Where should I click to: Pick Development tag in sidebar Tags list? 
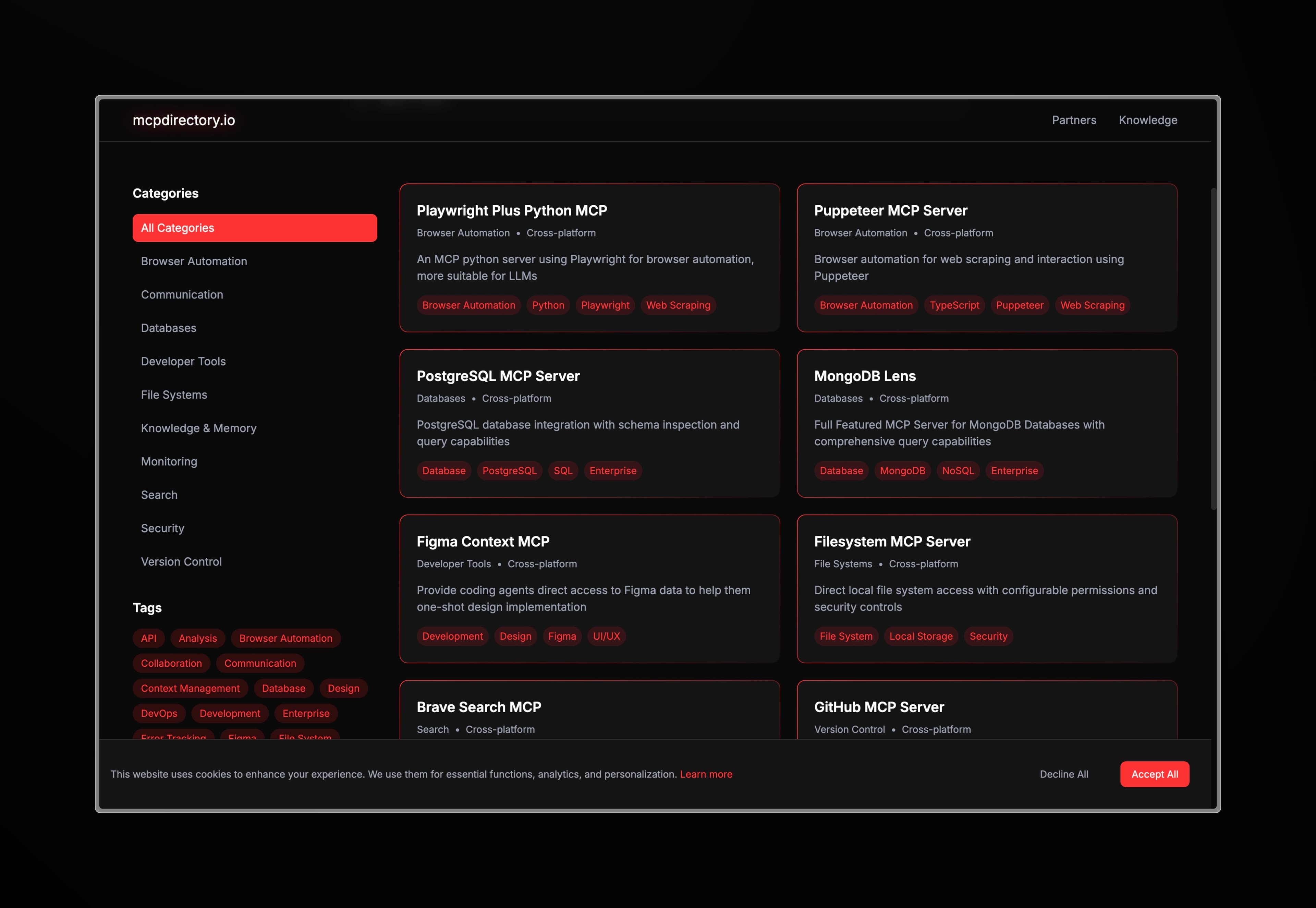[x=230, y=713]
